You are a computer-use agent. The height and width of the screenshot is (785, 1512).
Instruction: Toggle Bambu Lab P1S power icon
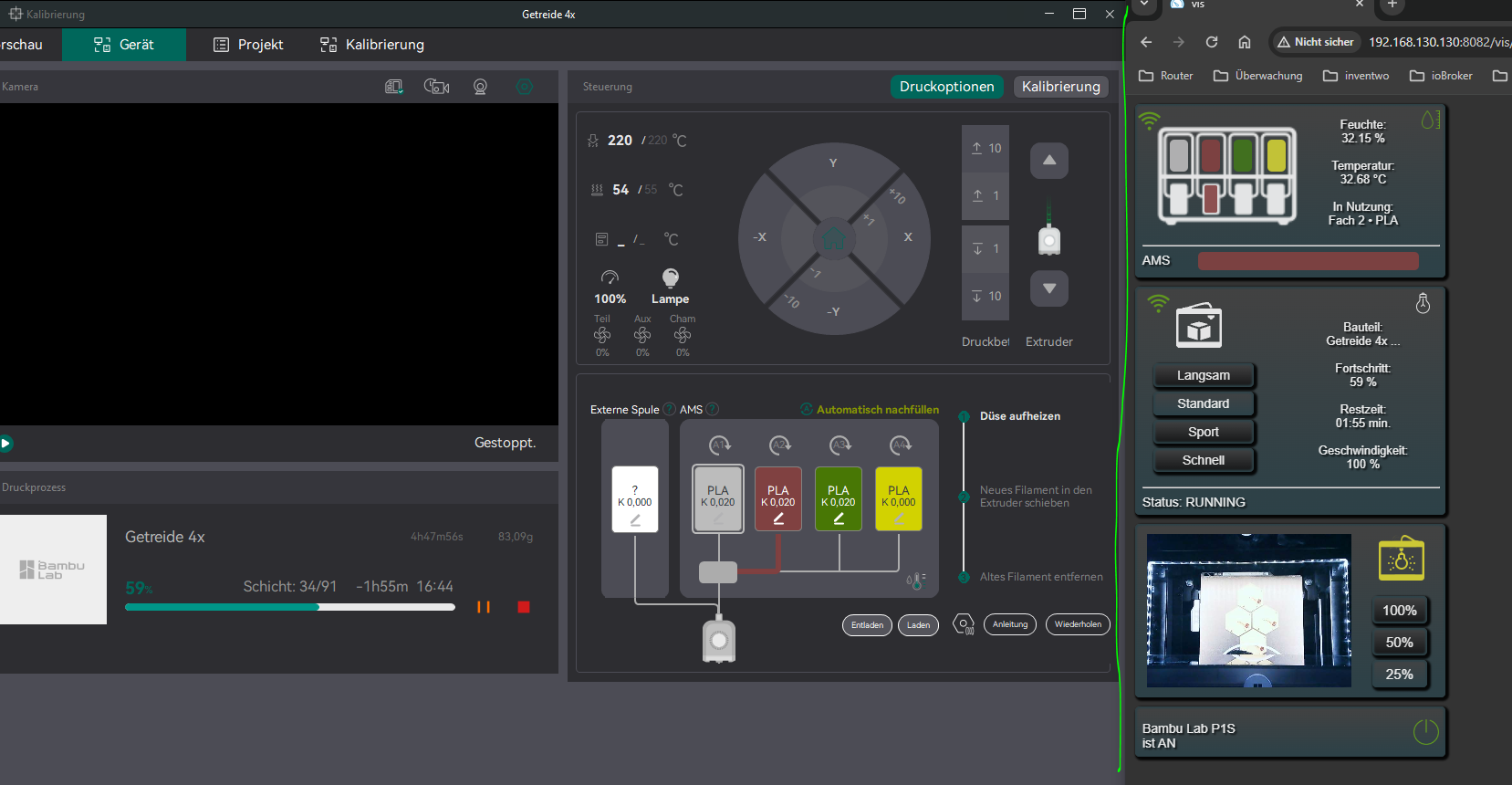click(x=1425, y=731)
